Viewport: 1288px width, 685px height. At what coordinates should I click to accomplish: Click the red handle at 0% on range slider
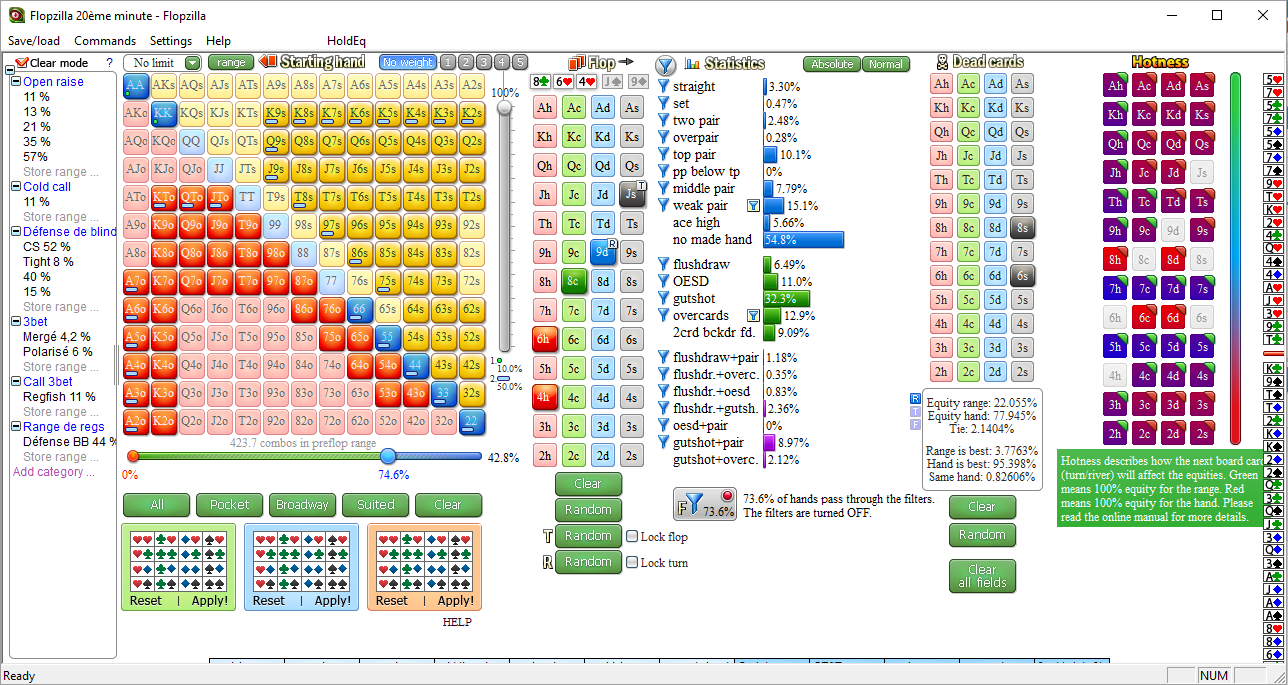pyautogui.click(x=132, y=457)
